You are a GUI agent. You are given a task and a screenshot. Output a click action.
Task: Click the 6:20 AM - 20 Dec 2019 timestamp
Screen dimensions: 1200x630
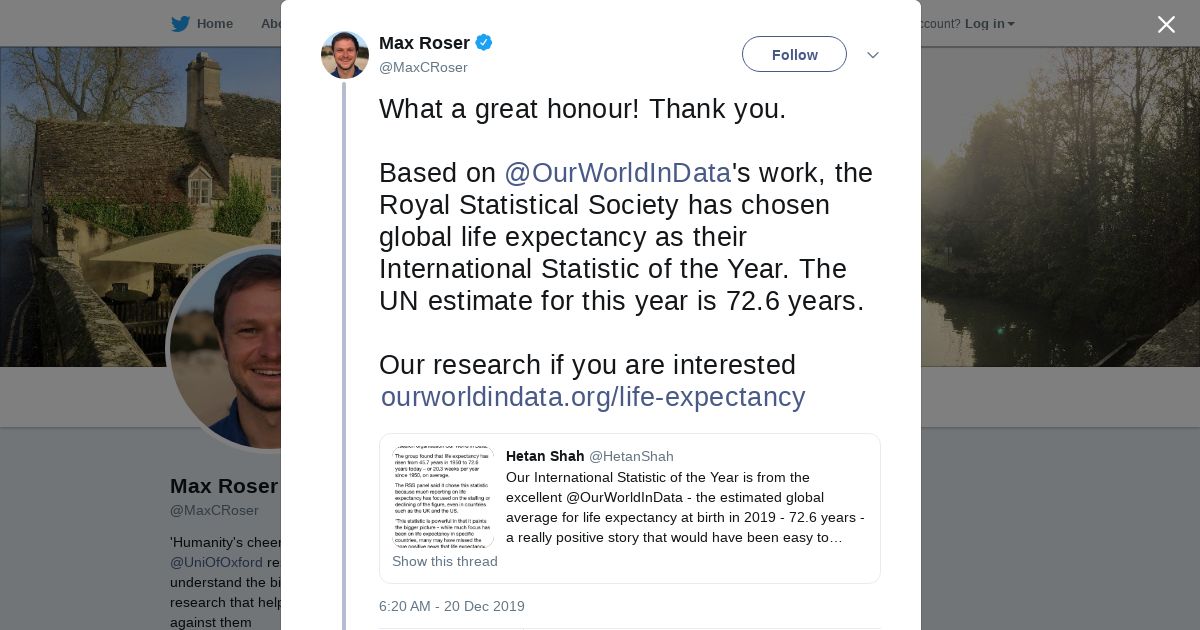[452, 606]
